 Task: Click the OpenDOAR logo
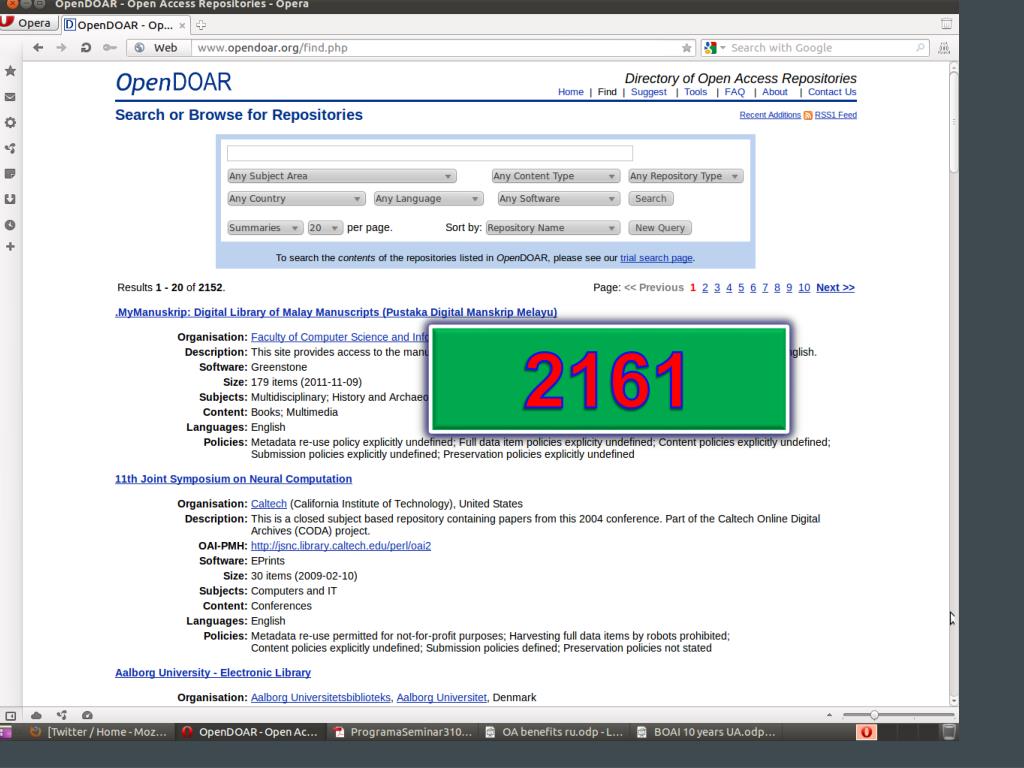(x=174, y=82)
